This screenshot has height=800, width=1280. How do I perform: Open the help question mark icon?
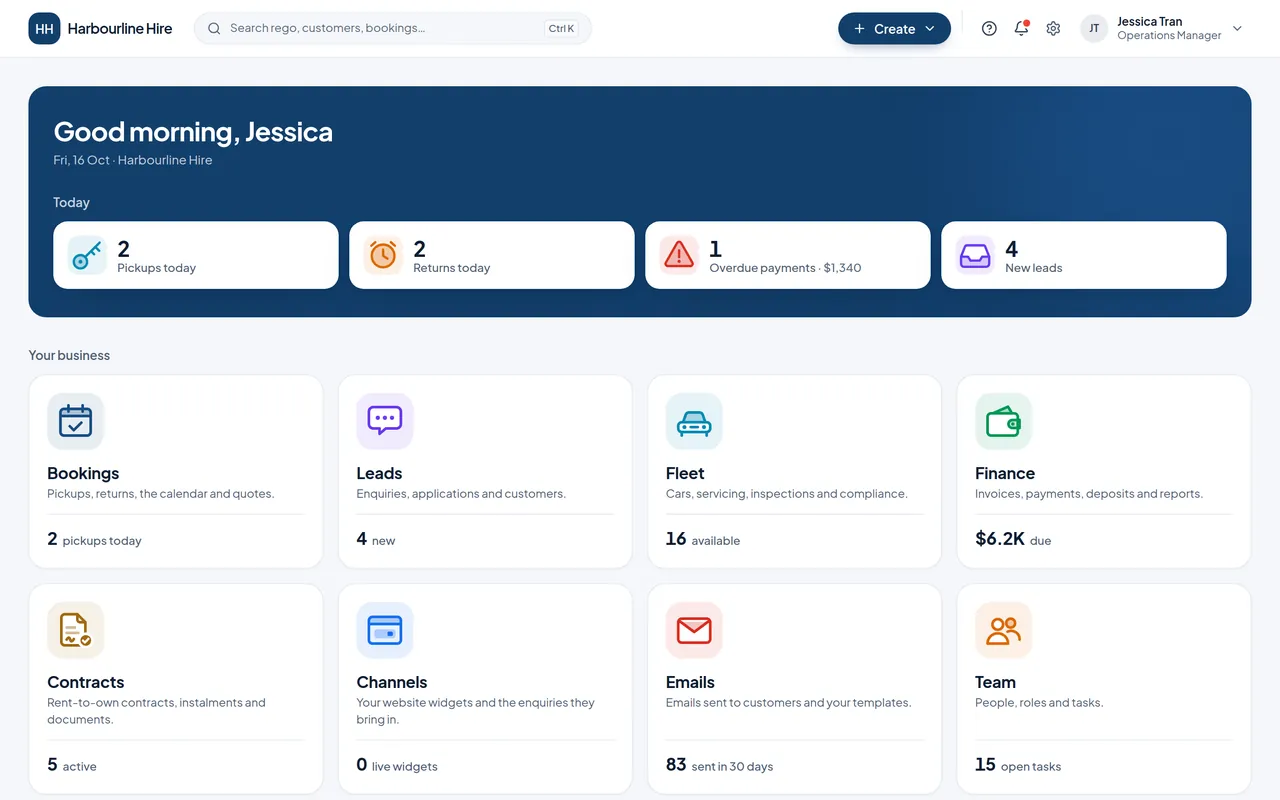989,29
